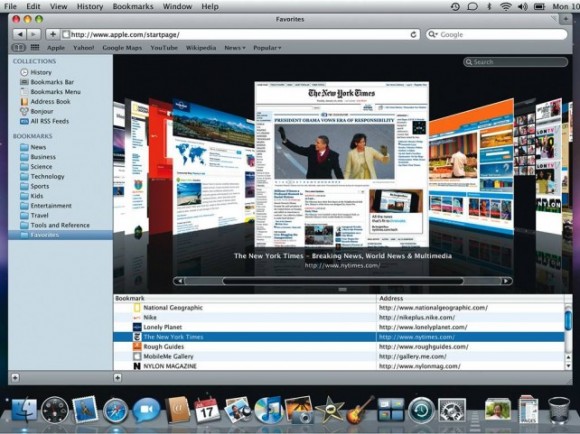Click Cover Flow left scroll arrow

pyautogui.click(x=179, y=281)
